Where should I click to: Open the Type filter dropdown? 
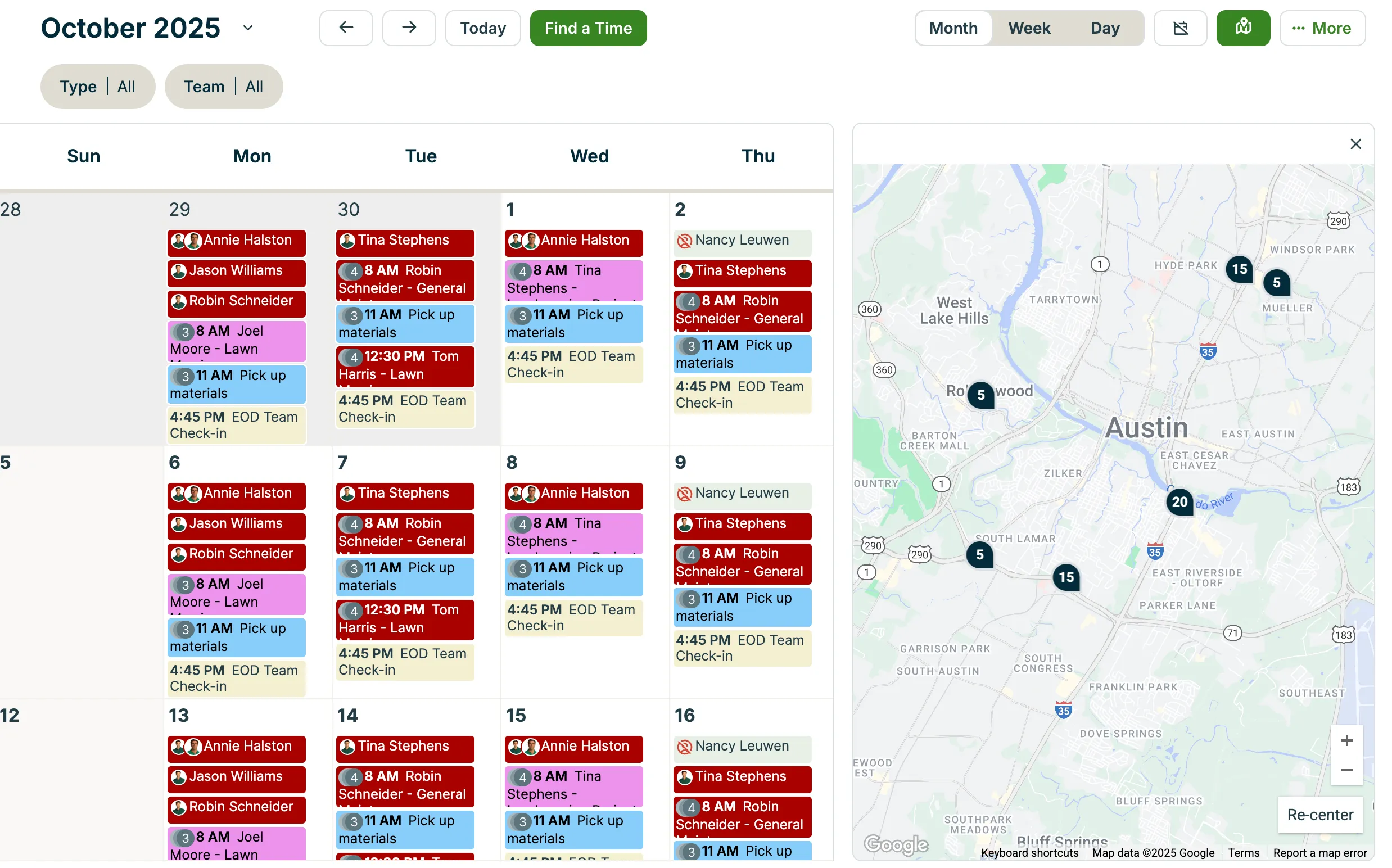pyautogui.click(x=98, y=87)
